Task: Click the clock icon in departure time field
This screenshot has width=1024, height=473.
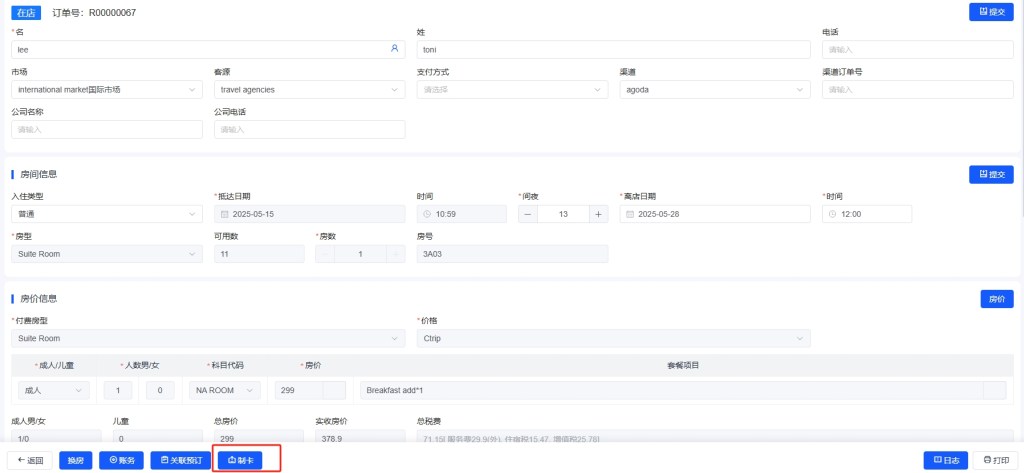Action: 832,214
